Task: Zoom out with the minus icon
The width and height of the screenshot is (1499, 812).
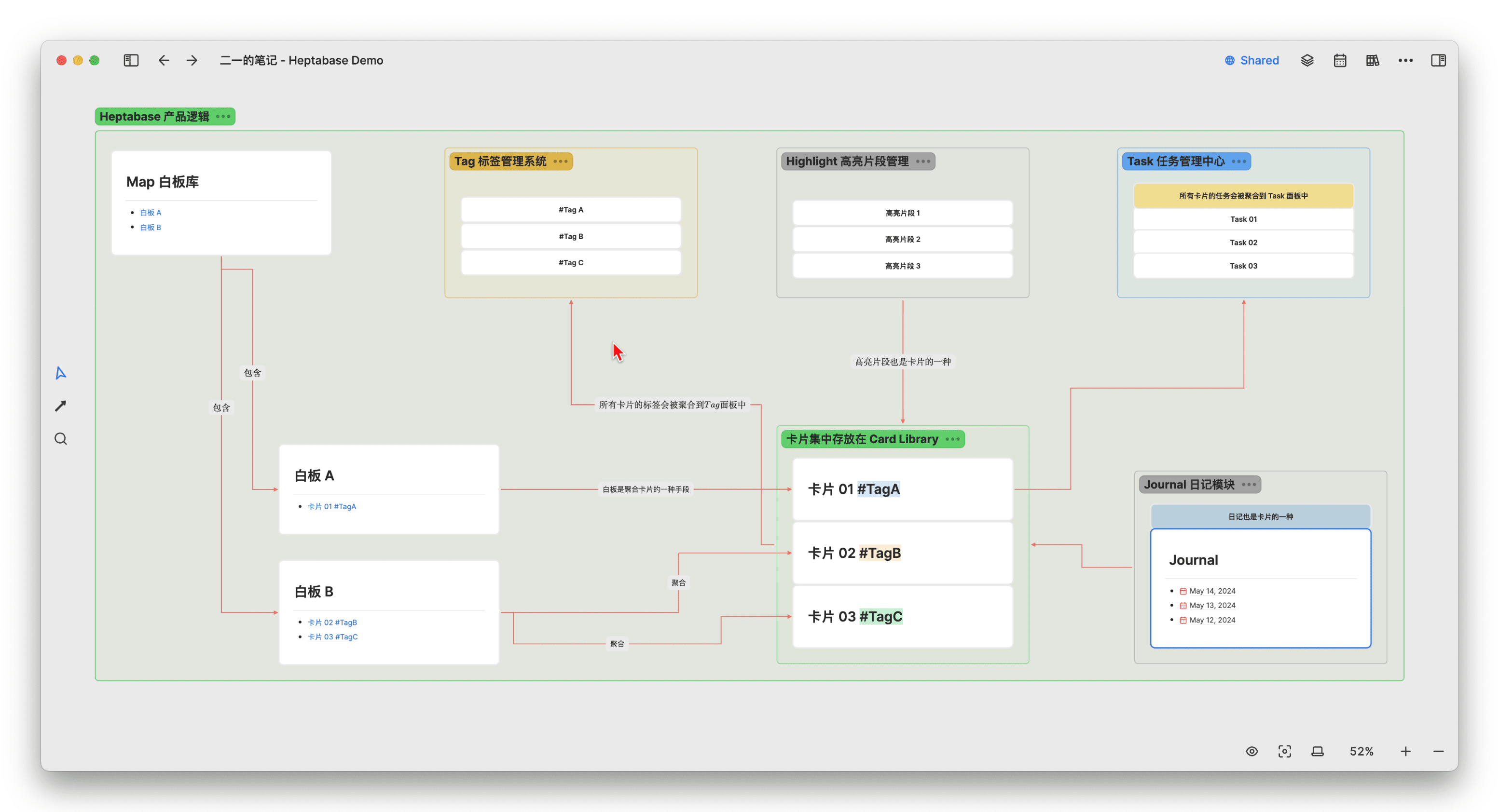Action: [1439, 752]
